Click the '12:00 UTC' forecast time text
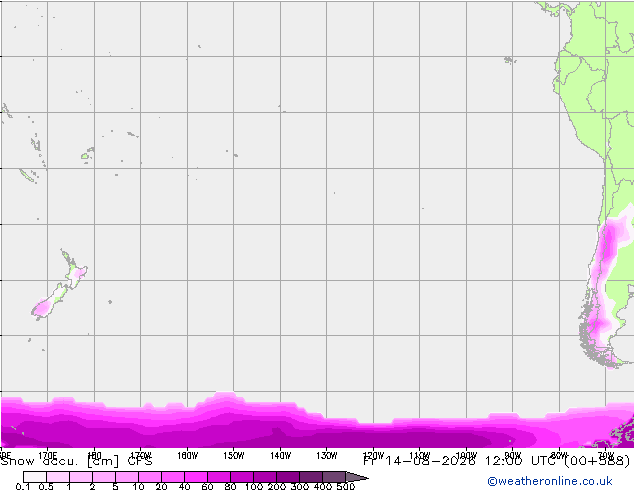This screenshot has width=634, height=490. click(x=522, y=460)
